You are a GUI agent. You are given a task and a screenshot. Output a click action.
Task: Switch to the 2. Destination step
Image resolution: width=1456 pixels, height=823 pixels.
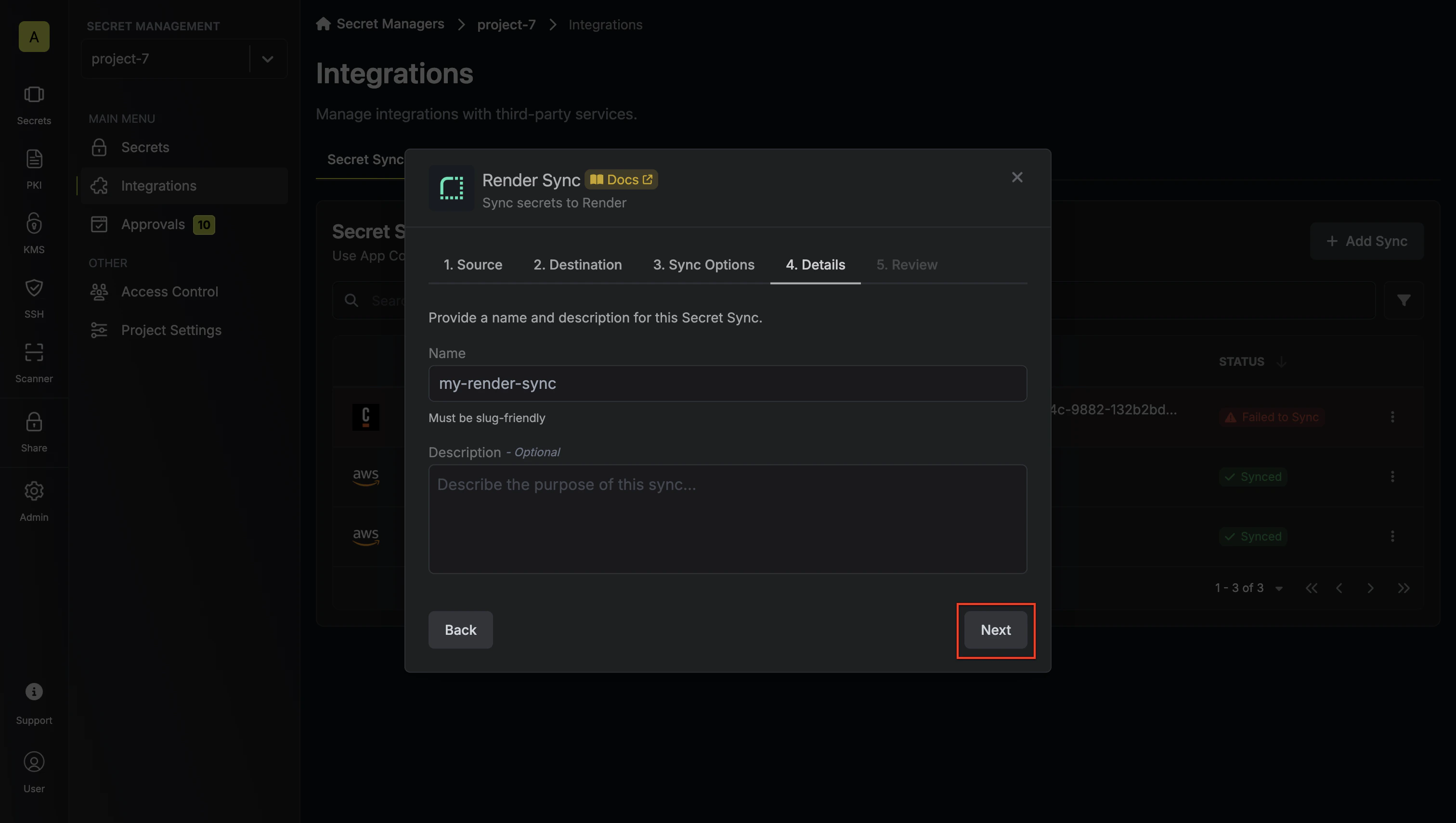click(x=577, y=265)
